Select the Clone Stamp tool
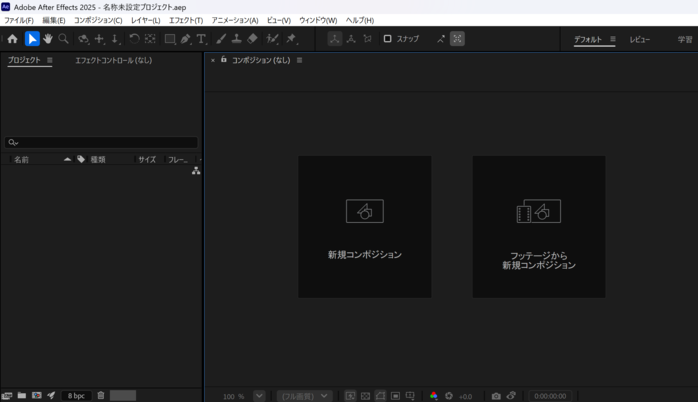This screenshot has height=402, width=698. coord(236,39)
